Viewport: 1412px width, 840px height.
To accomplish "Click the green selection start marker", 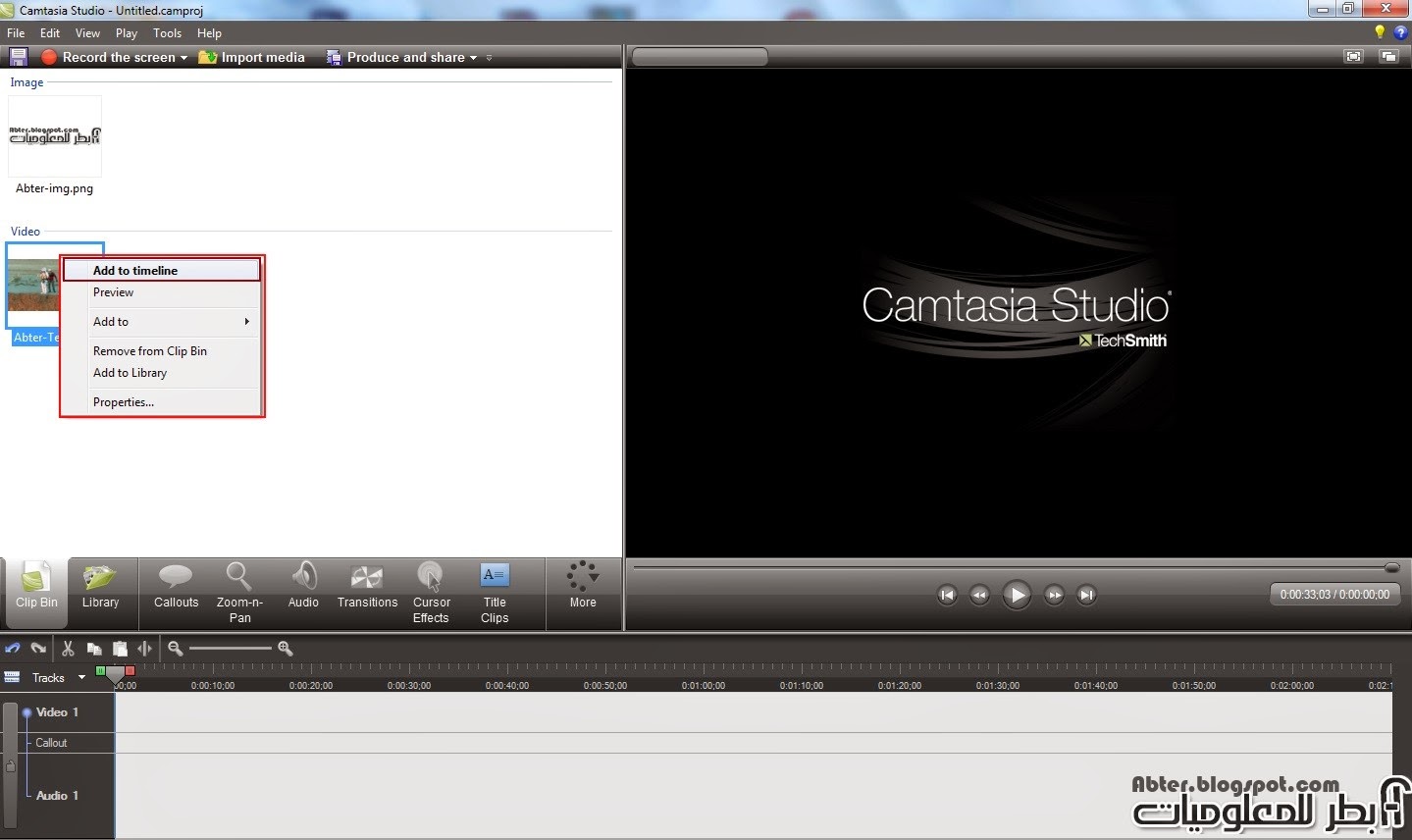I will 100,670.
